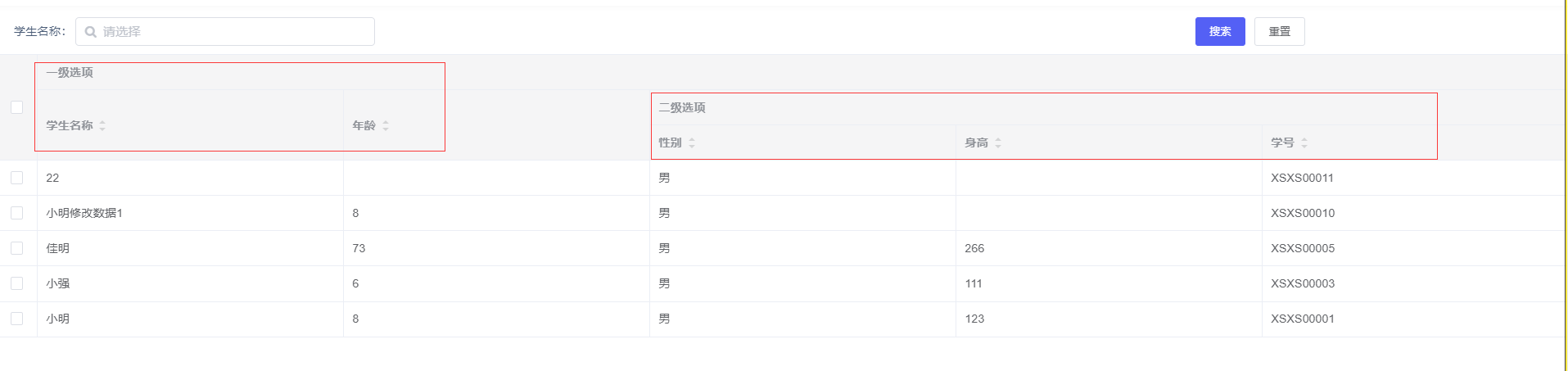Image resolution: width=1568 pixels, height=371 pixels.
Task: Click the 一级选项 group header
Action: point(70,73)
